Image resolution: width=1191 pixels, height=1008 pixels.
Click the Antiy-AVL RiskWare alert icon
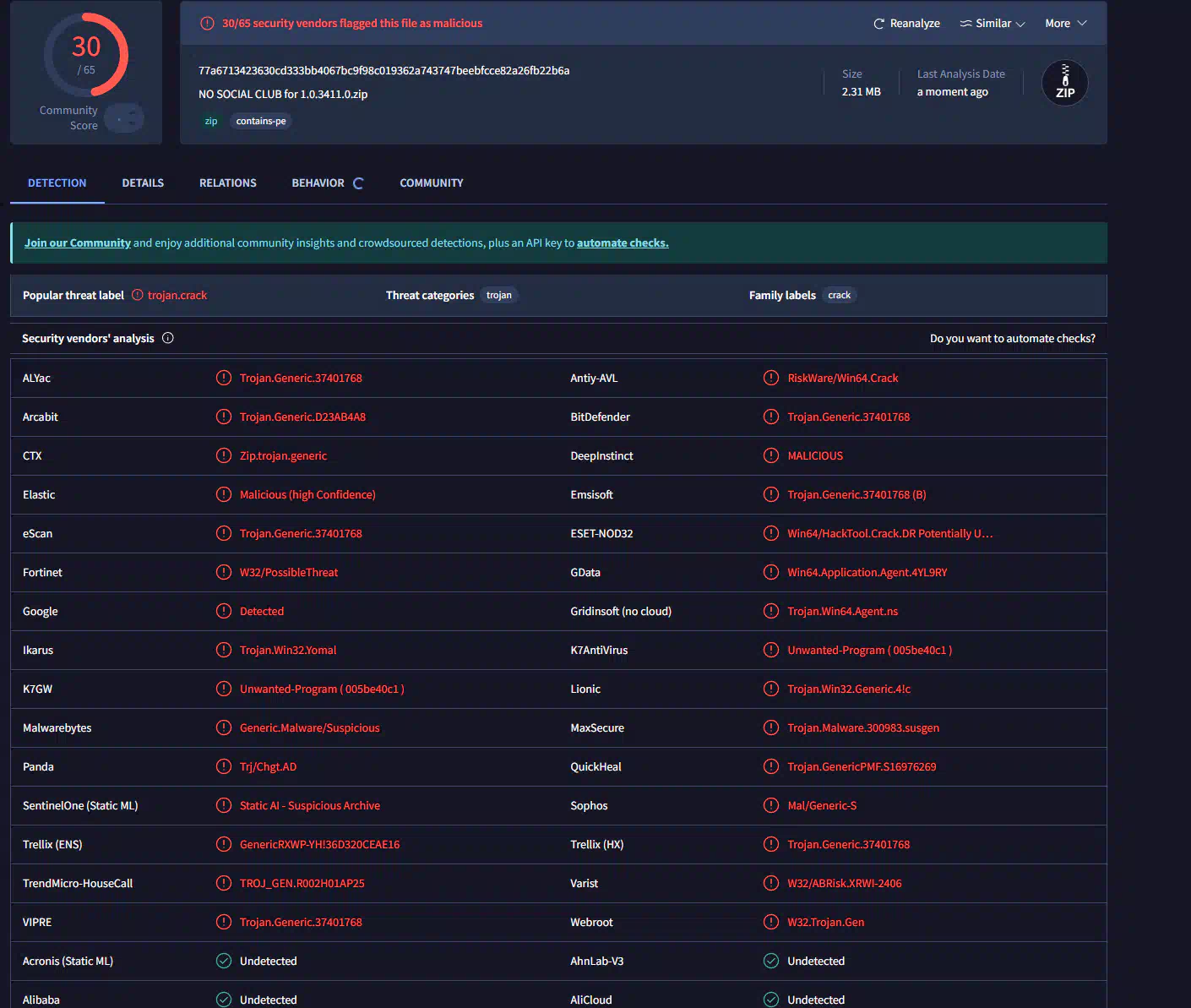click(x=771, y=378)
